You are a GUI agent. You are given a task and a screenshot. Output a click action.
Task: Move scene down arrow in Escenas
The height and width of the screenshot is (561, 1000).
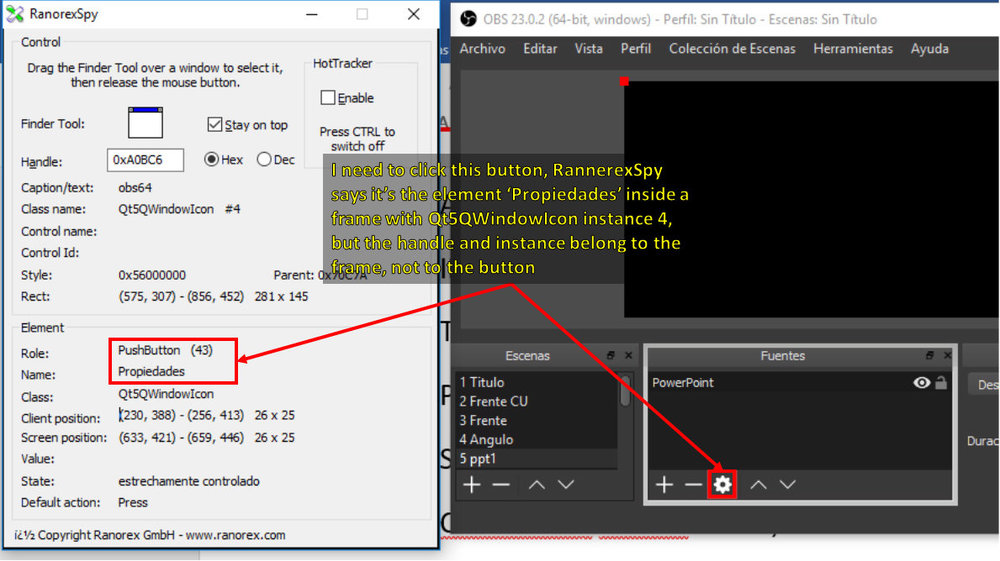[566, 485]
